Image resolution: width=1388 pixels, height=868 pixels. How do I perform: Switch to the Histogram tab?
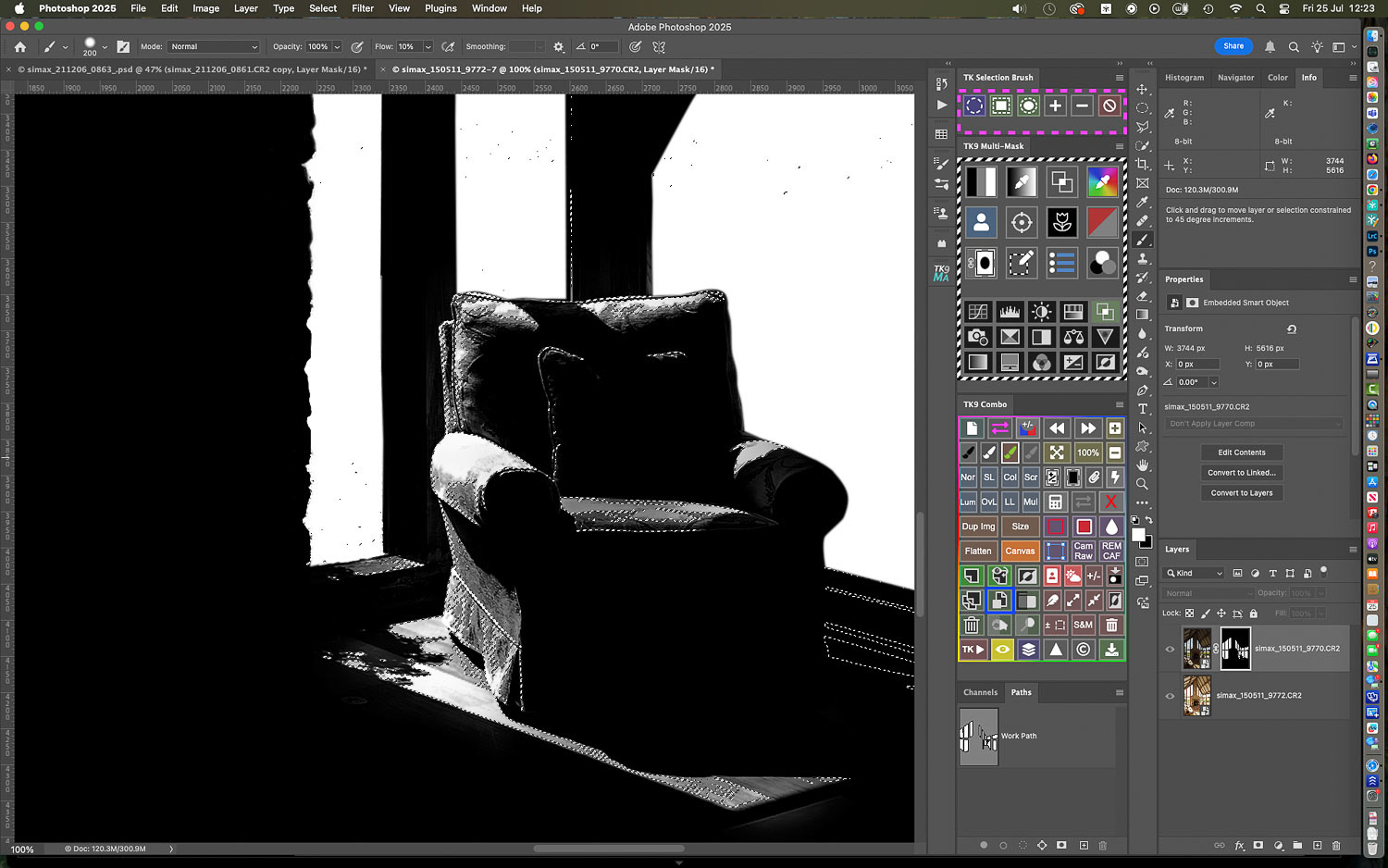click(1184, 78)
